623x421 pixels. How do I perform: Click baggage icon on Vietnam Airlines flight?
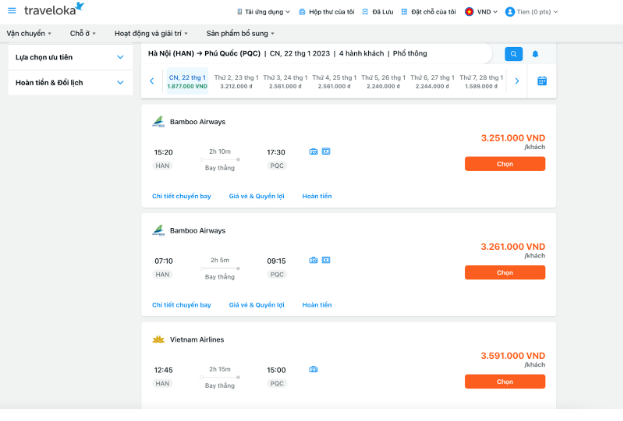pos(313,369)
